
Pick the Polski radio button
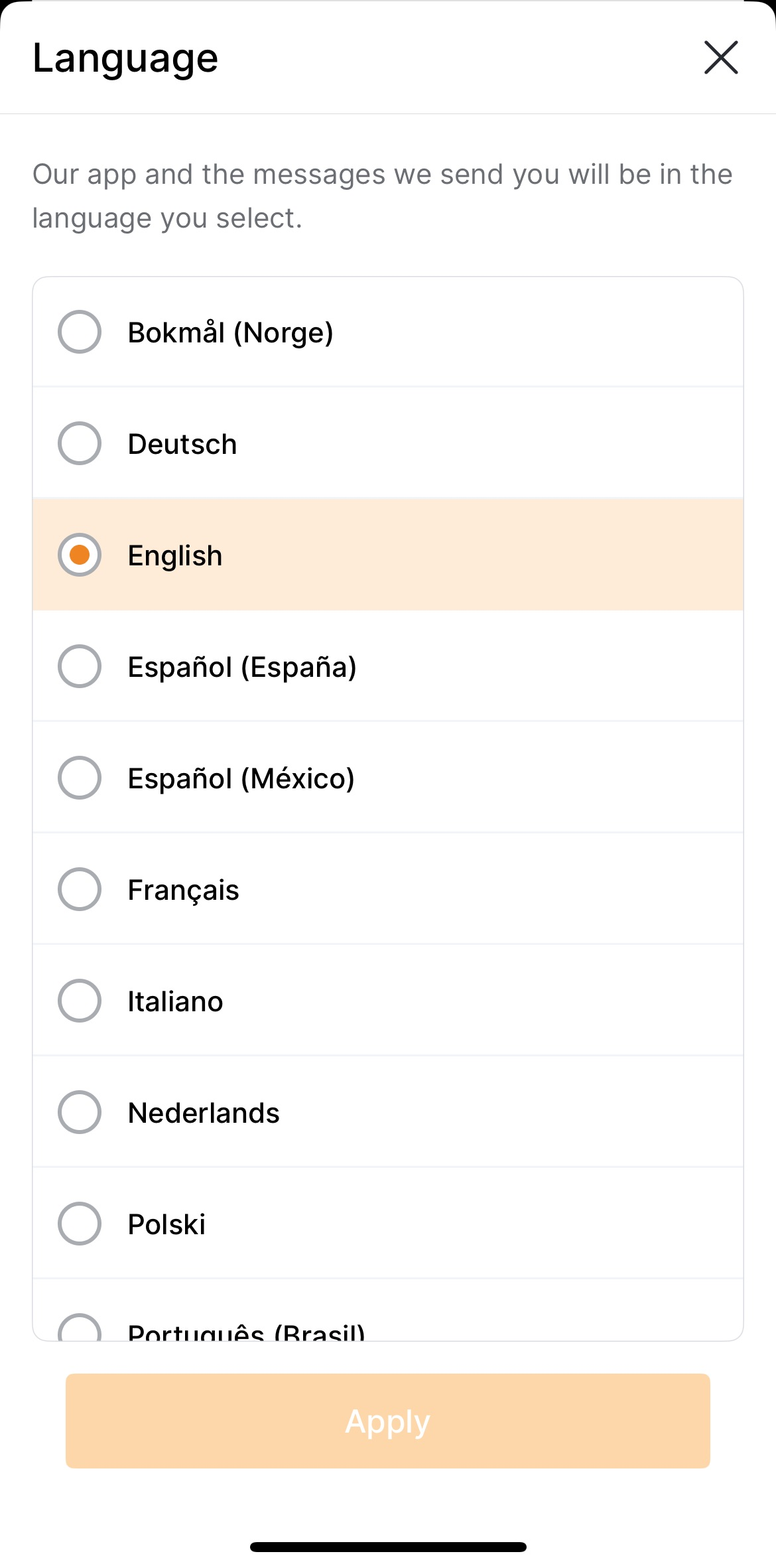[x=80, y=1224]
